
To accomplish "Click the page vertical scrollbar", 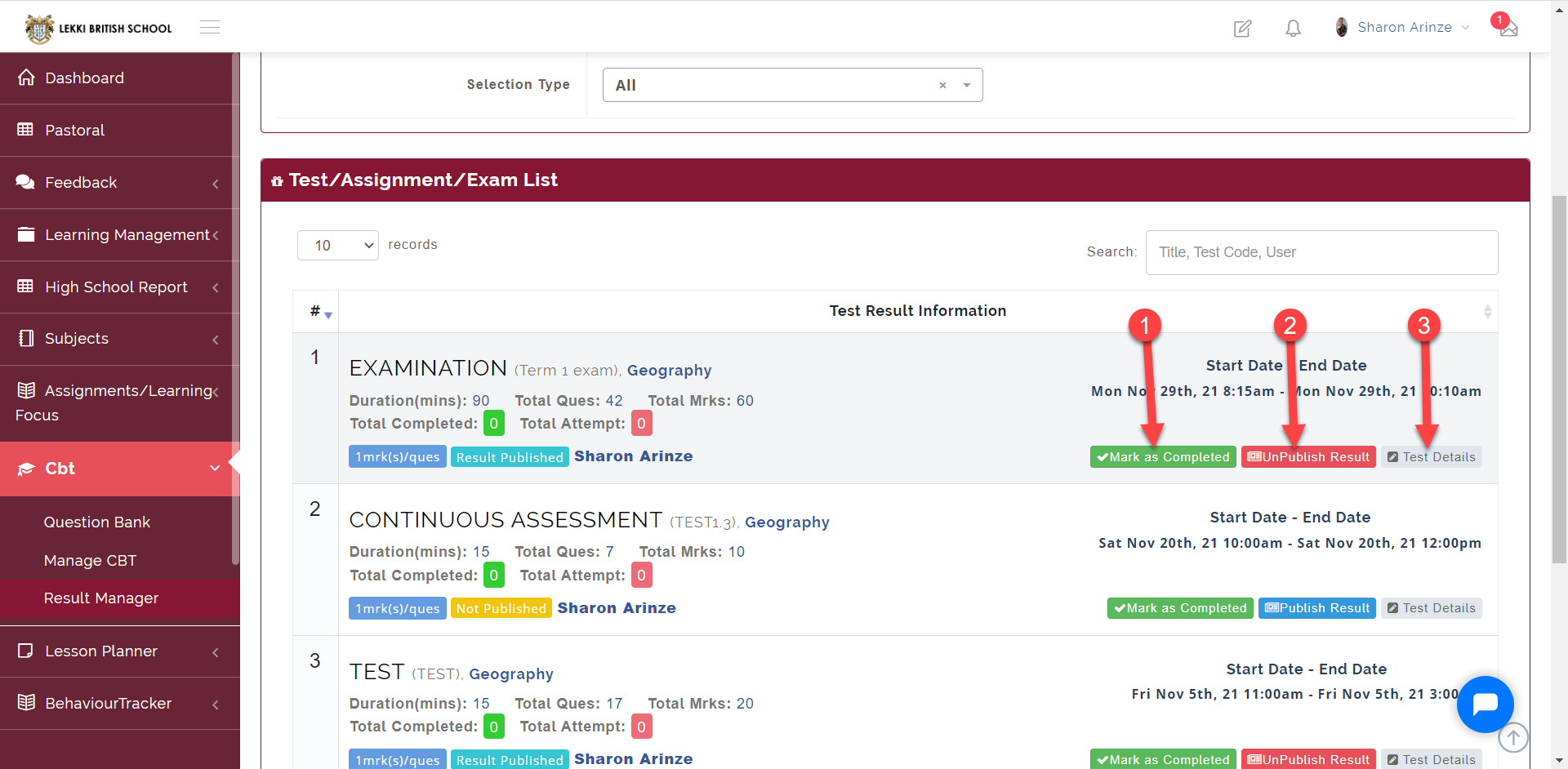I will pyautogui.click(x=1559, y=380).
